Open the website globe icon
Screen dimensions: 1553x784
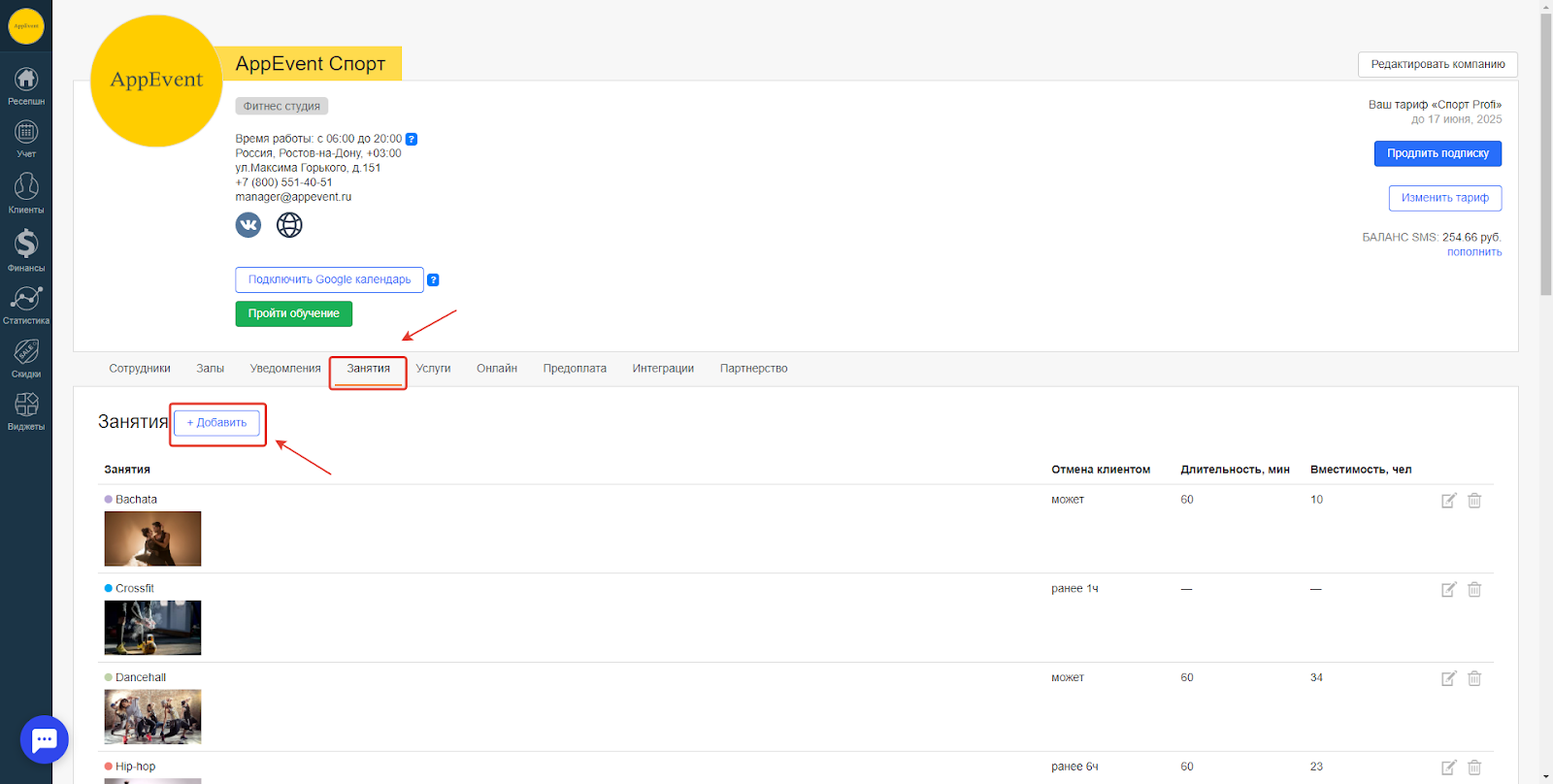pos(289,225)
